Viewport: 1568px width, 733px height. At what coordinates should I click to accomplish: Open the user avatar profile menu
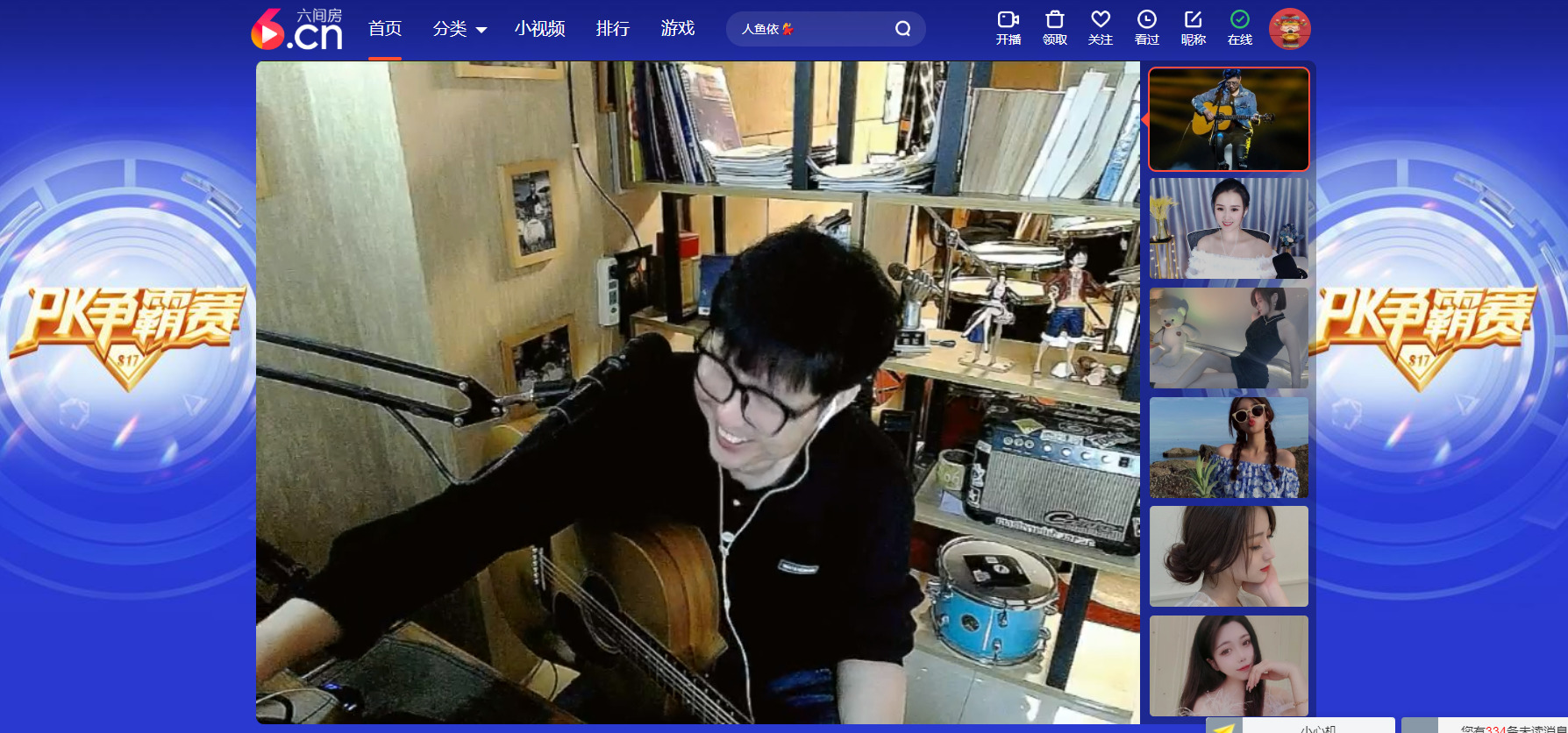pyautogui.click(x=1290, y=29)
